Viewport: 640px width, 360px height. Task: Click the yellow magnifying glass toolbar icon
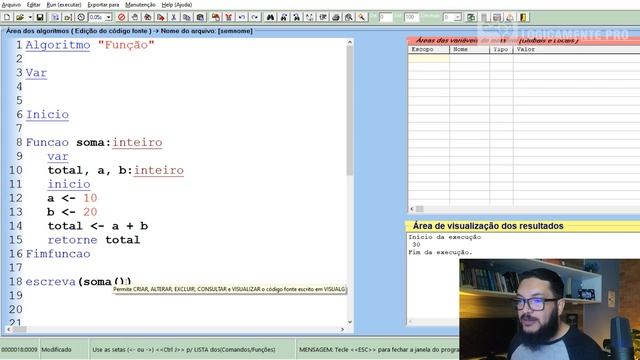click(x=362, y=17)
